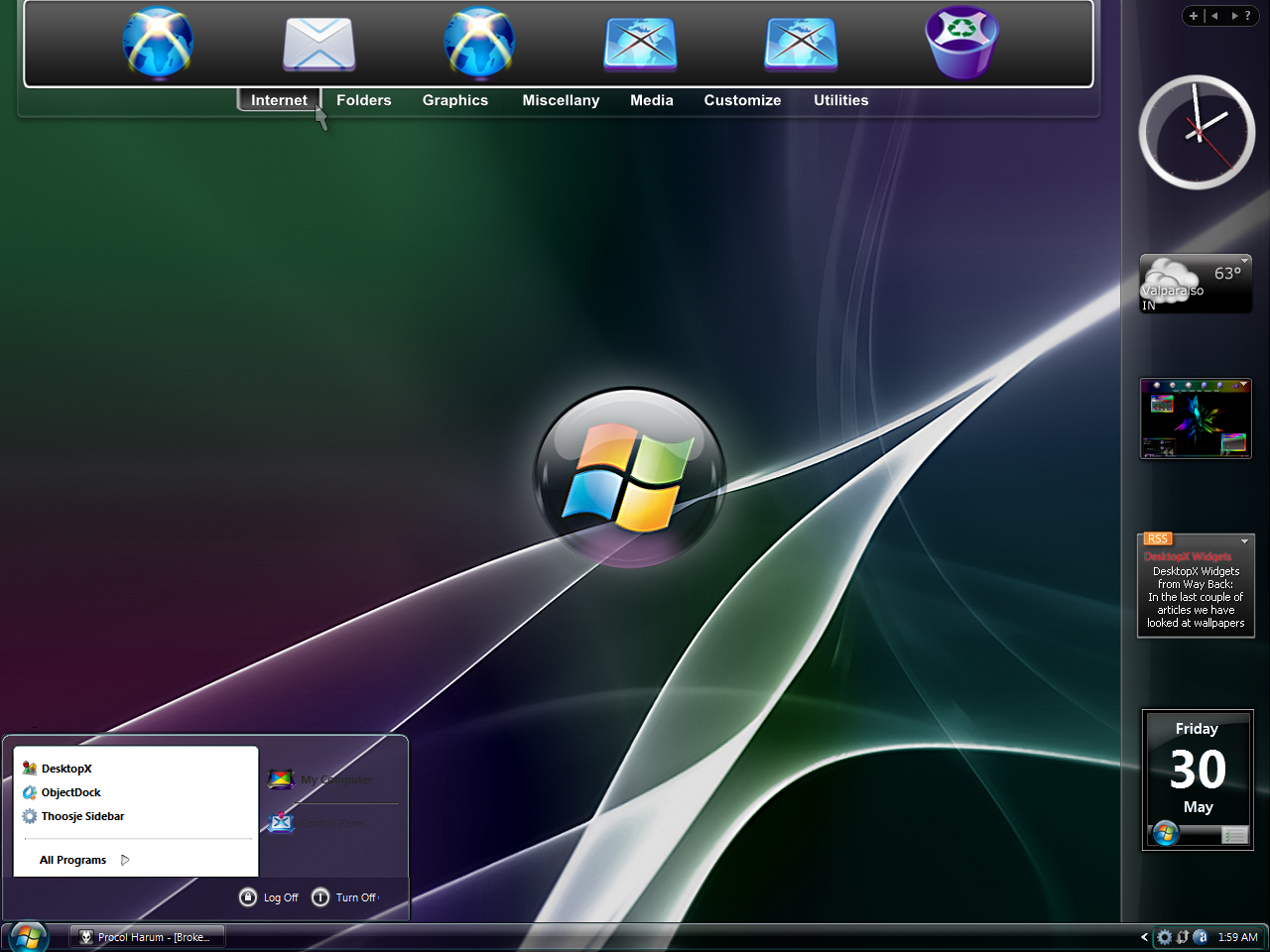Select the Turn Off button
Image resolution: width=1270 pixels, height=952 pixels.
pos(344,897)
